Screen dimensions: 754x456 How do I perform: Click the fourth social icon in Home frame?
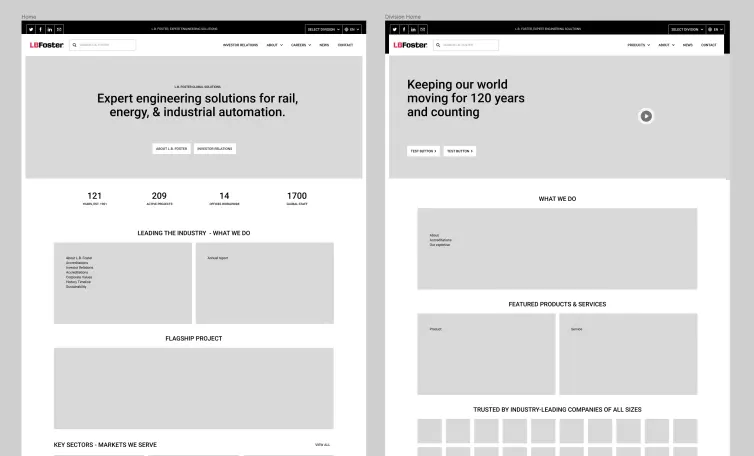click(x=59, y=29)
